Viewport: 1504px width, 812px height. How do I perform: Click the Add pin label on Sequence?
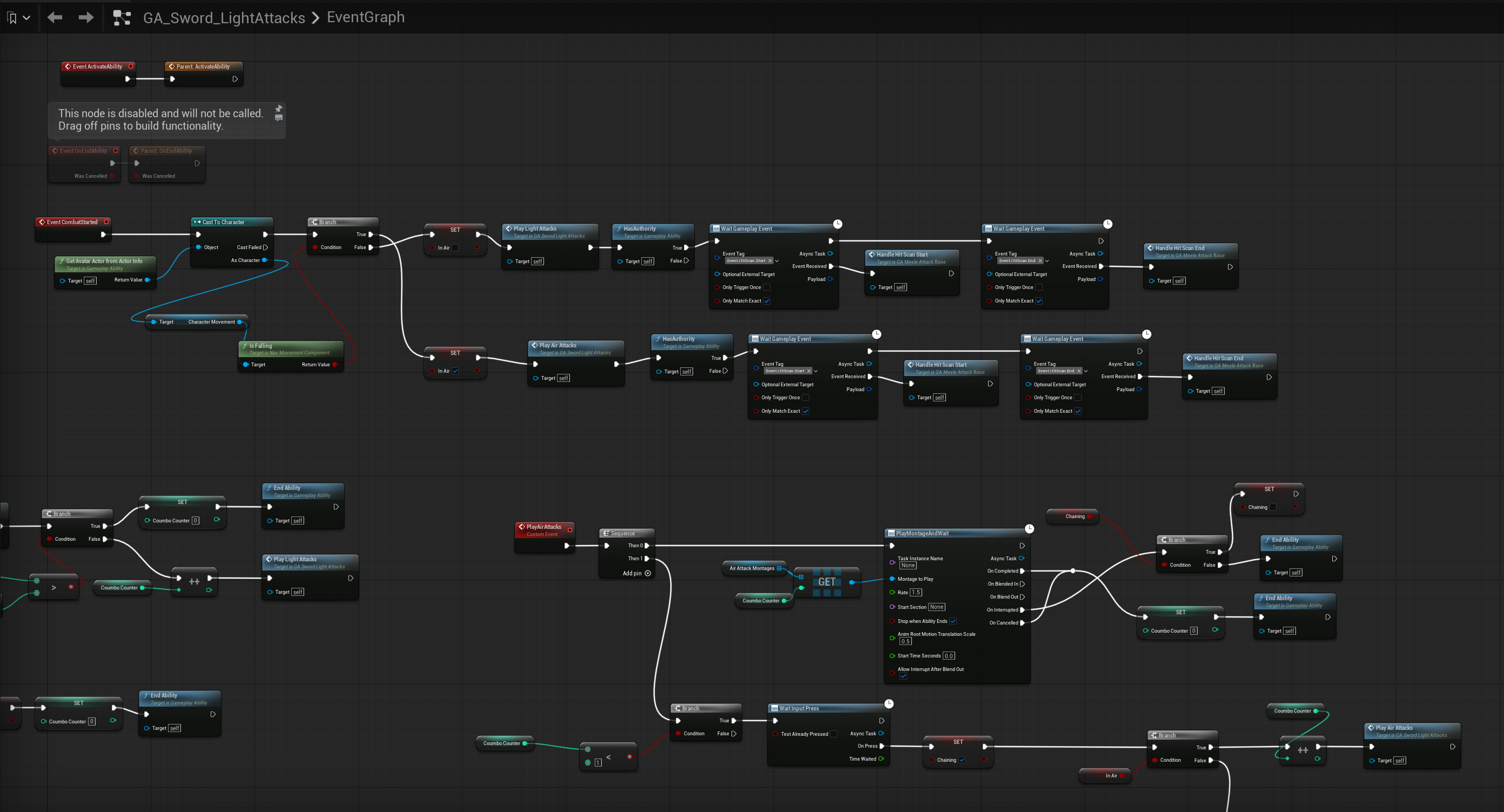point(632,573)
